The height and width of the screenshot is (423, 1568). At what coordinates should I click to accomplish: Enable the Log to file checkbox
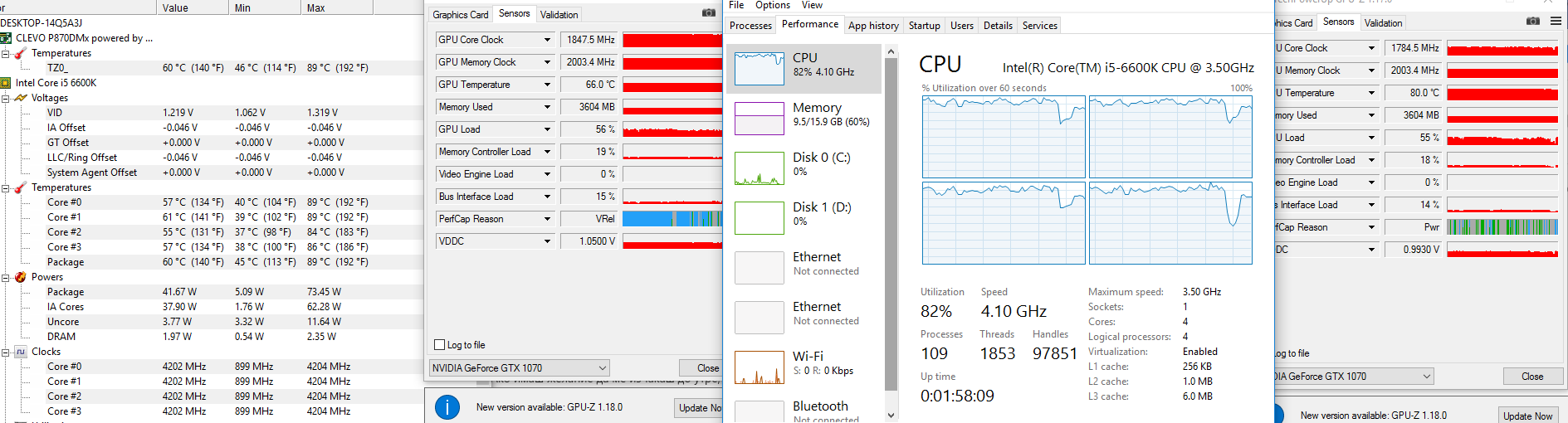(x=440, y=345)
